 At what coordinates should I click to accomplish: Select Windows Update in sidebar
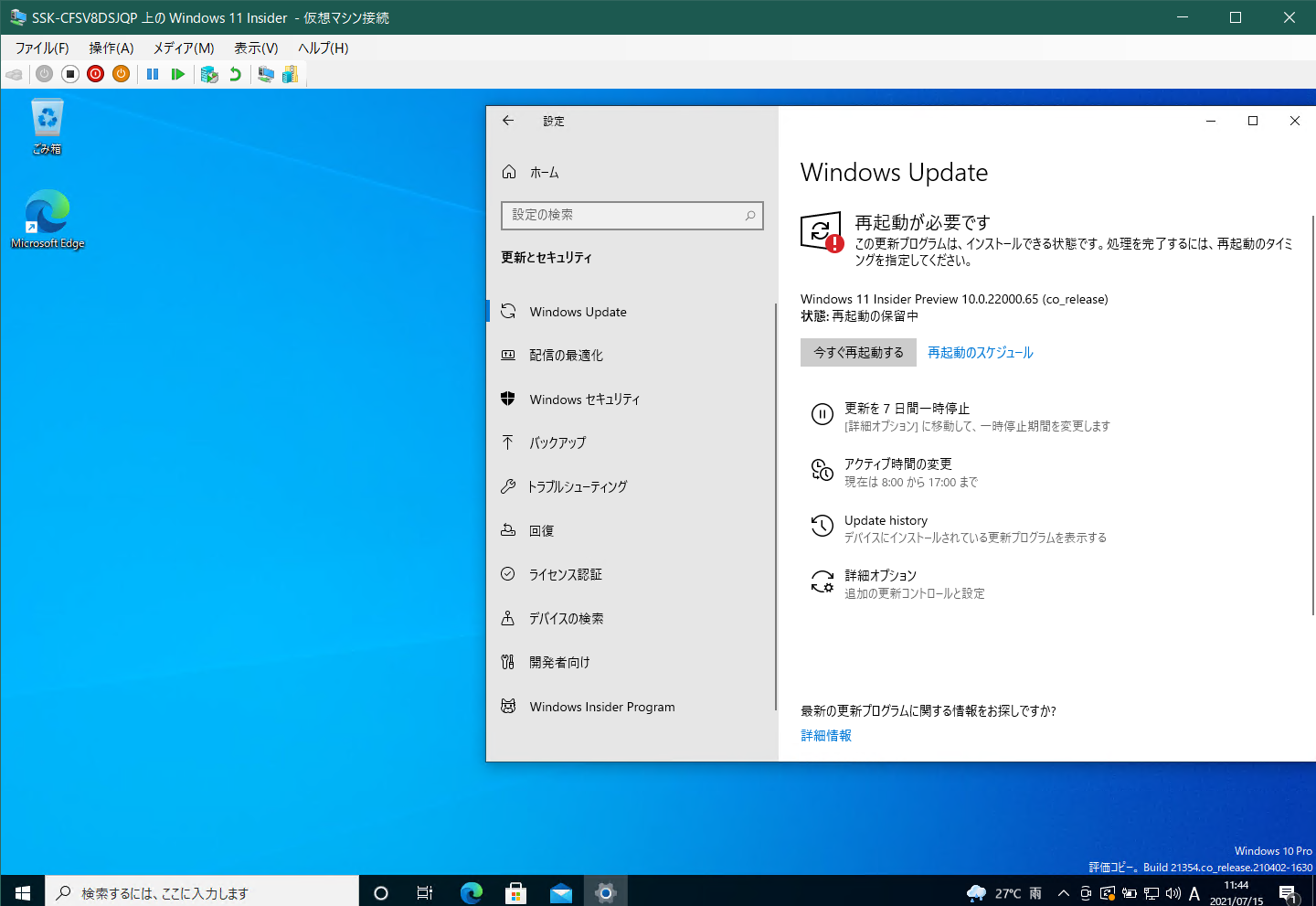pyautogui.click(x=631, y=312)
